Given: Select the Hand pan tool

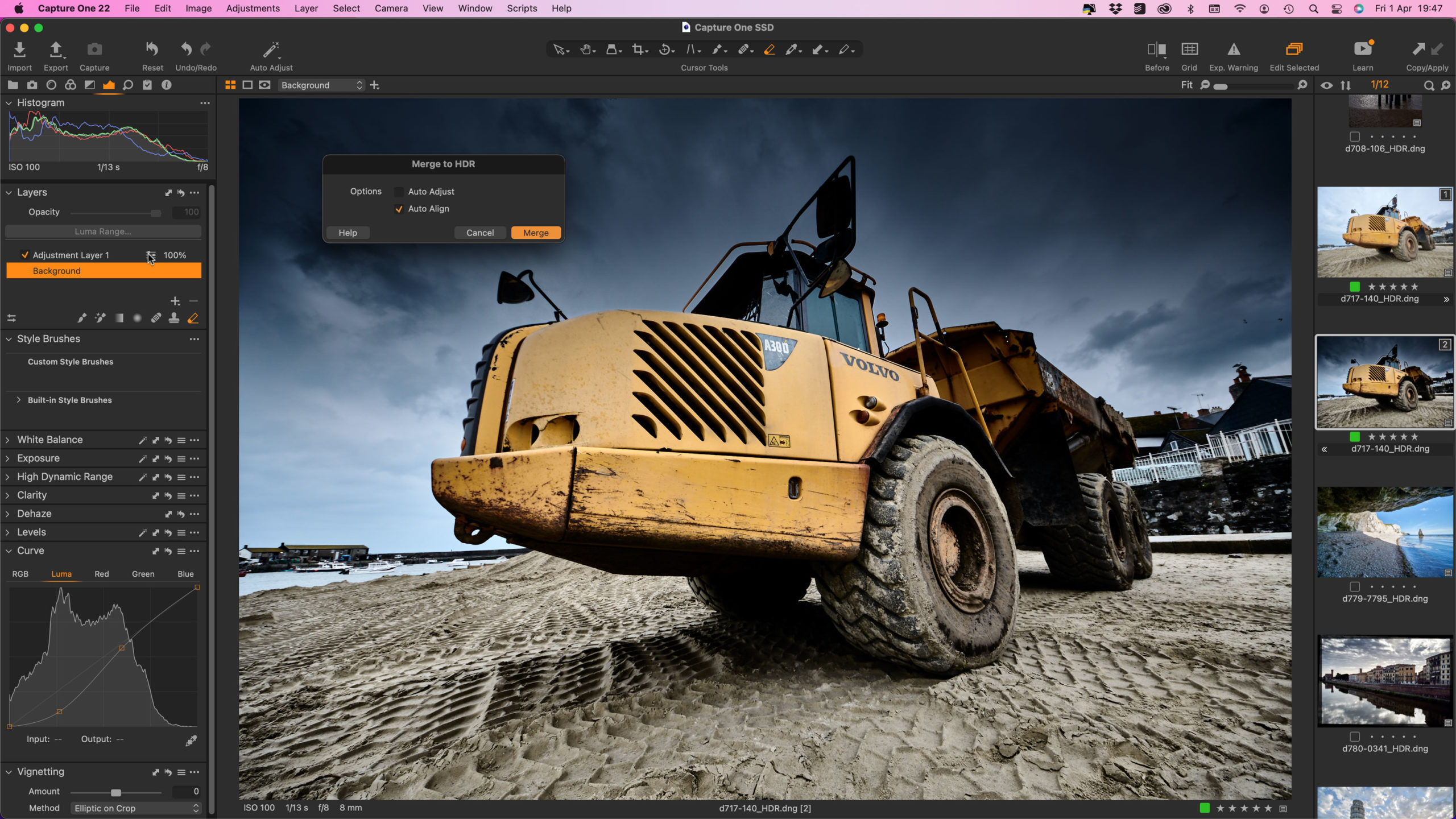Looking at the screenshot, I should coord(586,49).
